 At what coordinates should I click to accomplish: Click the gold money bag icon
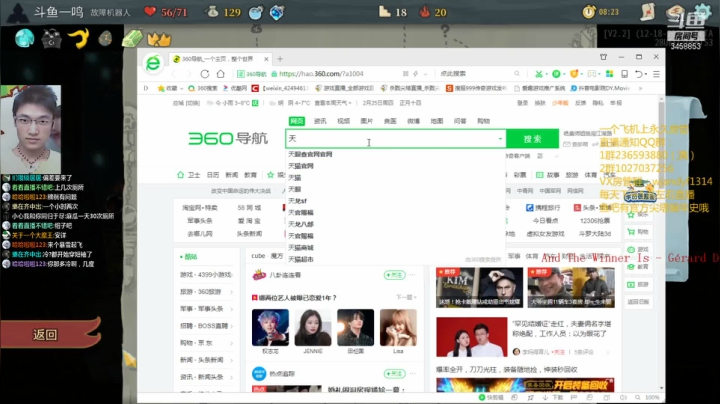coord(212,11)
